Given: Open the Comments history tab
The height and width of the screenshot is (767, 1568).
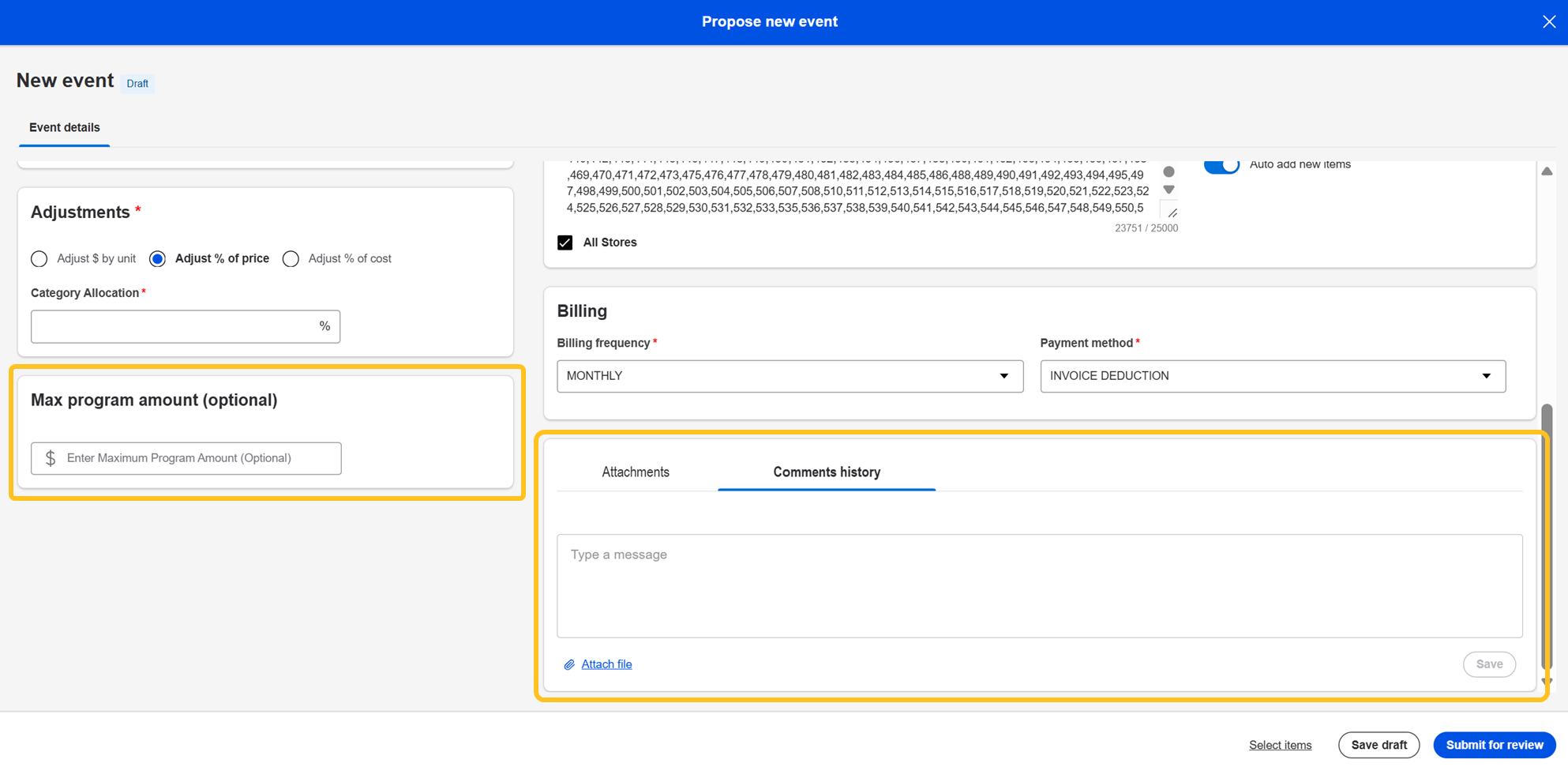Looking at the screenshot, I should 827,472.
